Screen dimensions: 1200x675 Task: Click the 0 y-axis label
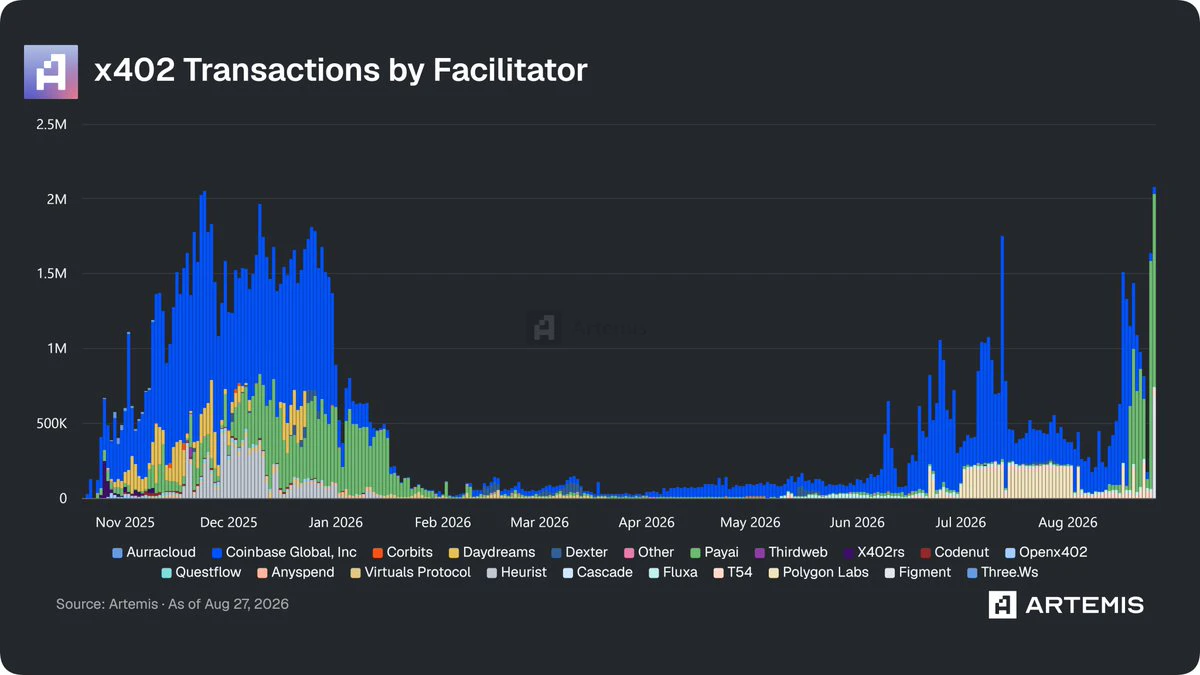[63, 498]
